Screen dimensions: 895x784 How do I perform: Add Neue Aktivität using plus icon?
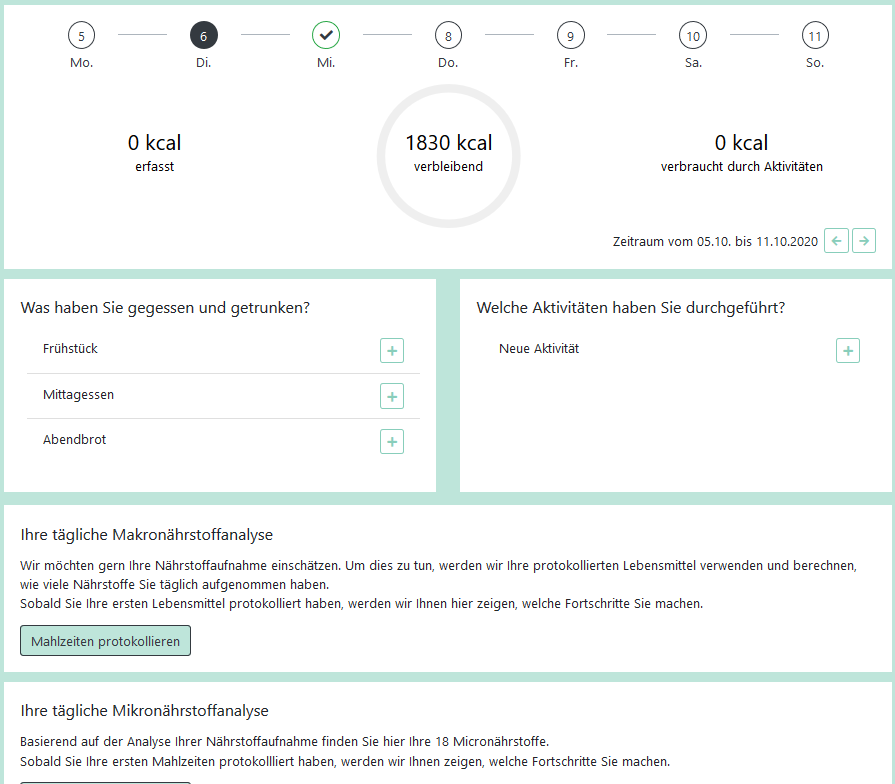[x=848, y=350]
